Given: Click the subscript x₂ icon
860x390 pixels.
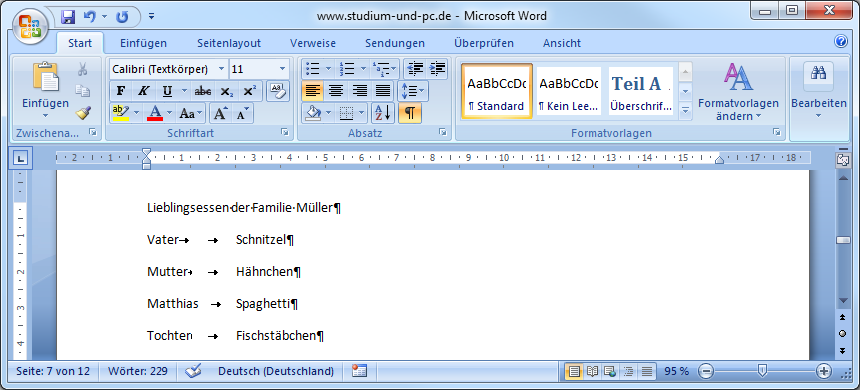Looking at the screenshot, I should pyautogui.click(x=226, y=91).
